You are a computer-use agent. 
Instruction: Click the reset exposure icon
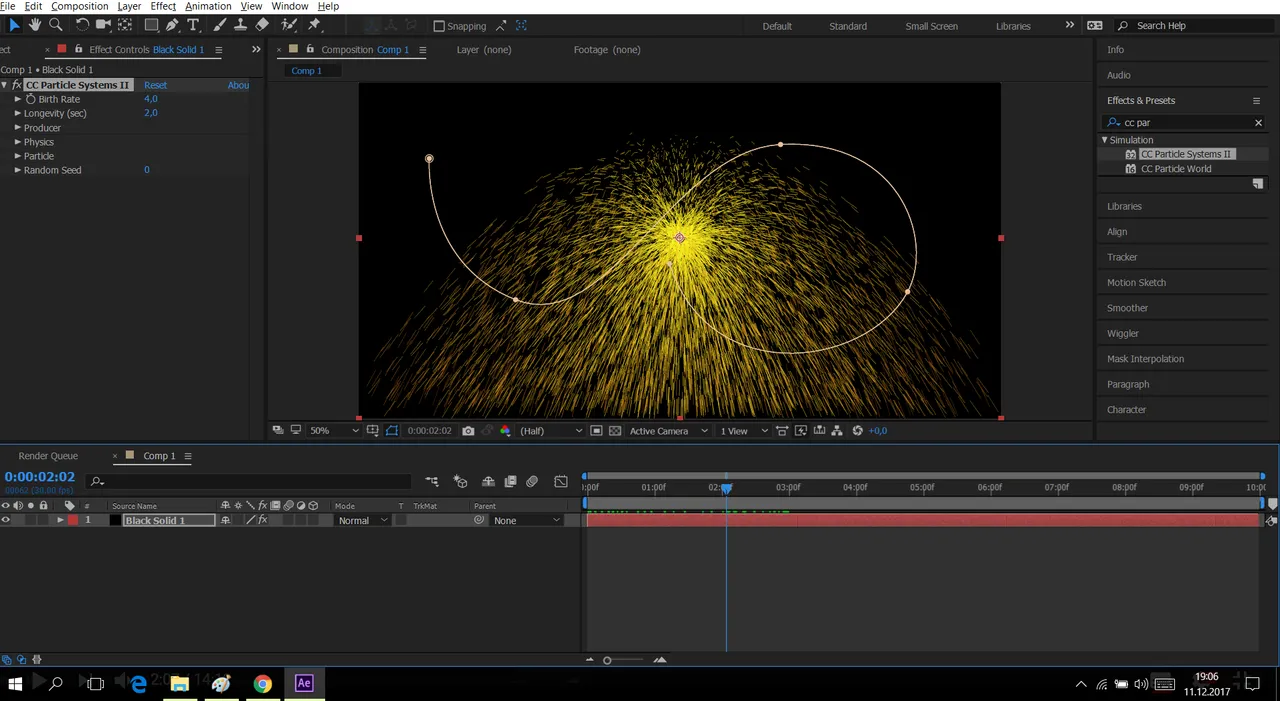click(x=857, y=431)
